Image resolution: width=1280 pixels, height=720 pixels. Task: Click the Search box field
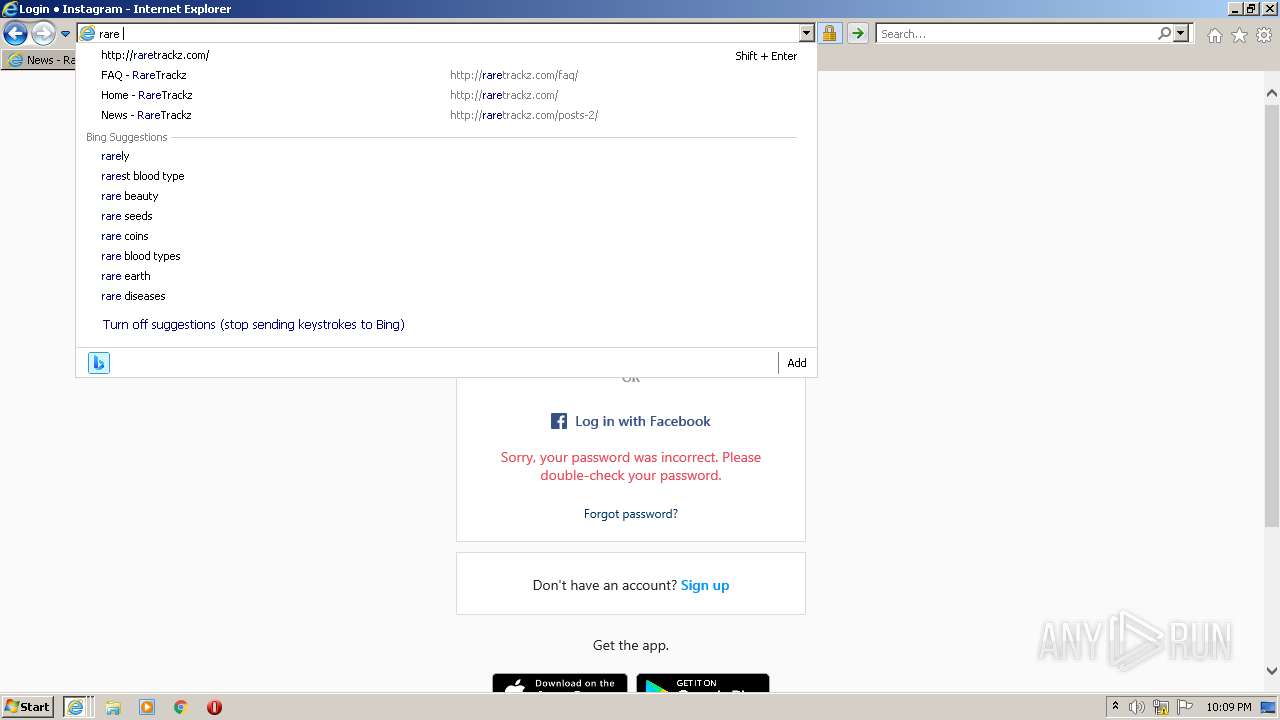click(x=1016, y=34)
